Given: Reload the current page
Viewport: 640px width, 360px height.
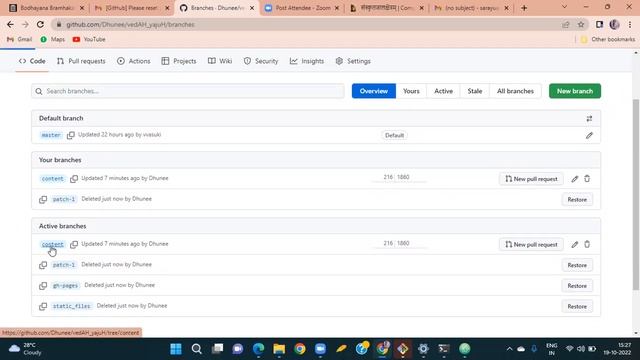Looking at the screenshot, I should tap(40, 24).
